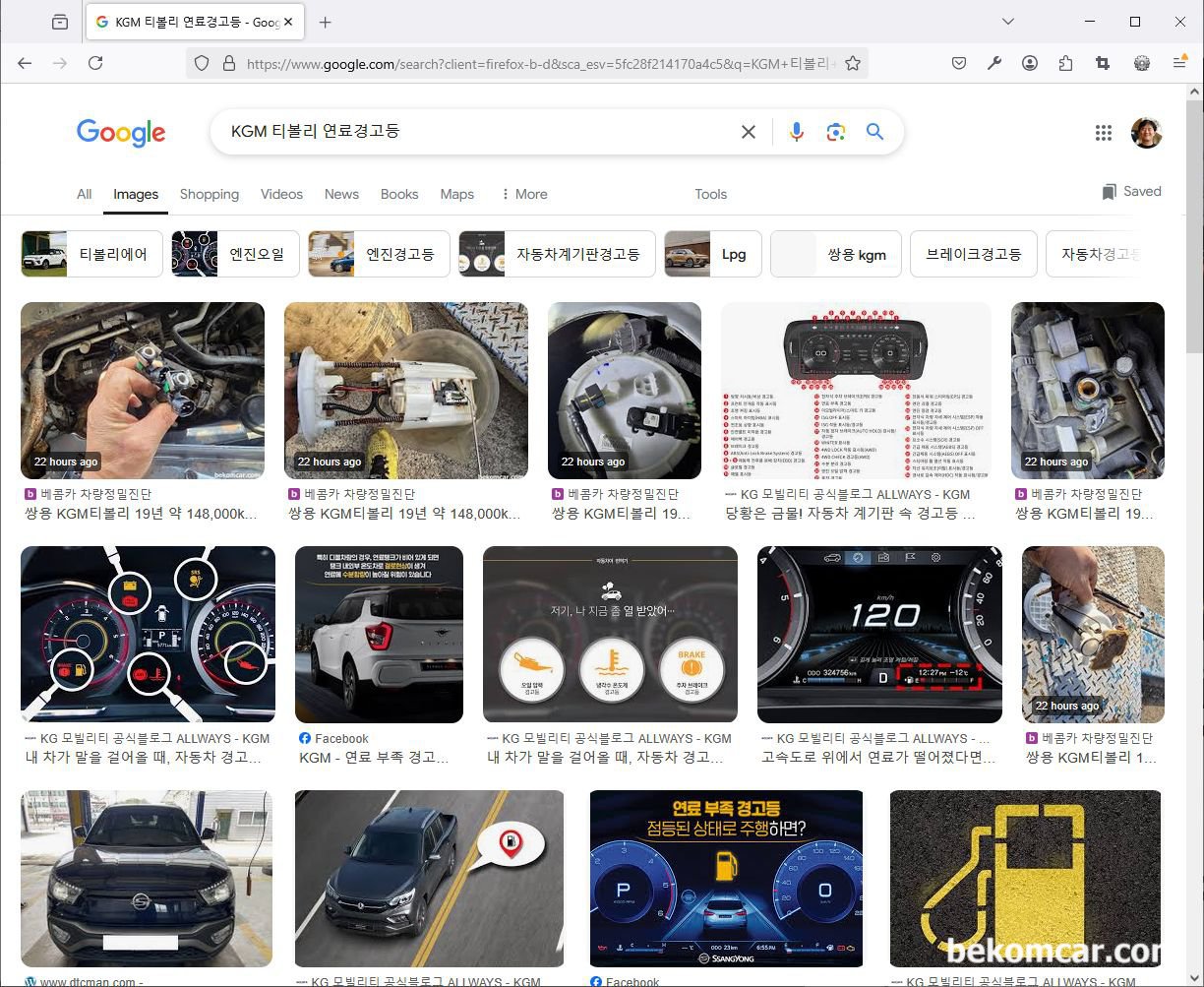Open the Firefox application menu
The height and width of the screenshot is (987, 1204).
1179,63
